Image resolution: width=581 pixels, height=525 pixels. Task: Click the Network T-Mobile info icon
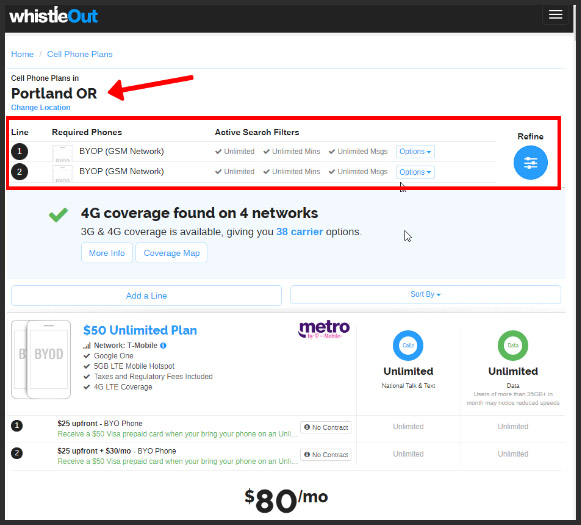click(x=163, y=345)
